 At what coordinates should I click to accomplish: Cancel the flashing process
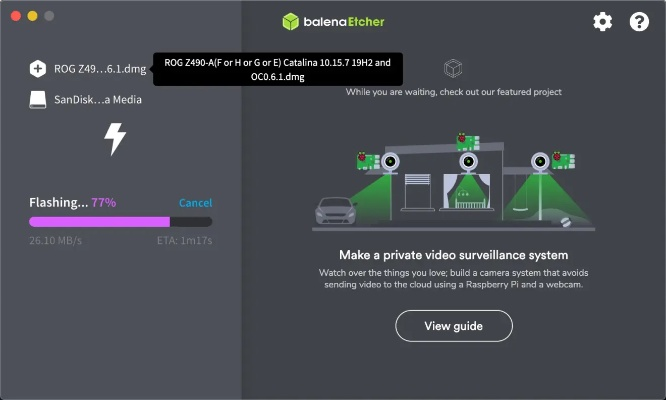click(x=195, y=203)
